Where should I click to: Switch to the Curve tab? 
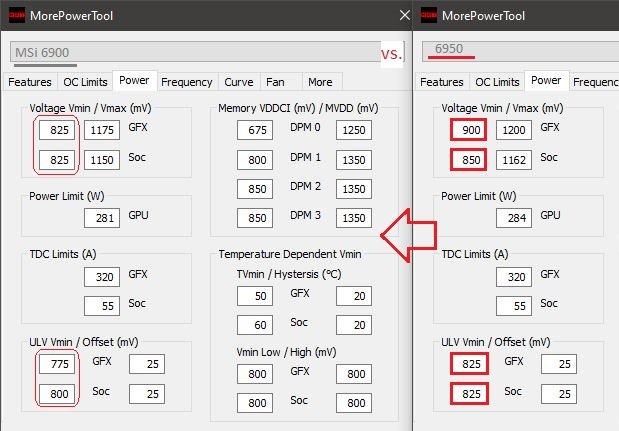point(239,82)
